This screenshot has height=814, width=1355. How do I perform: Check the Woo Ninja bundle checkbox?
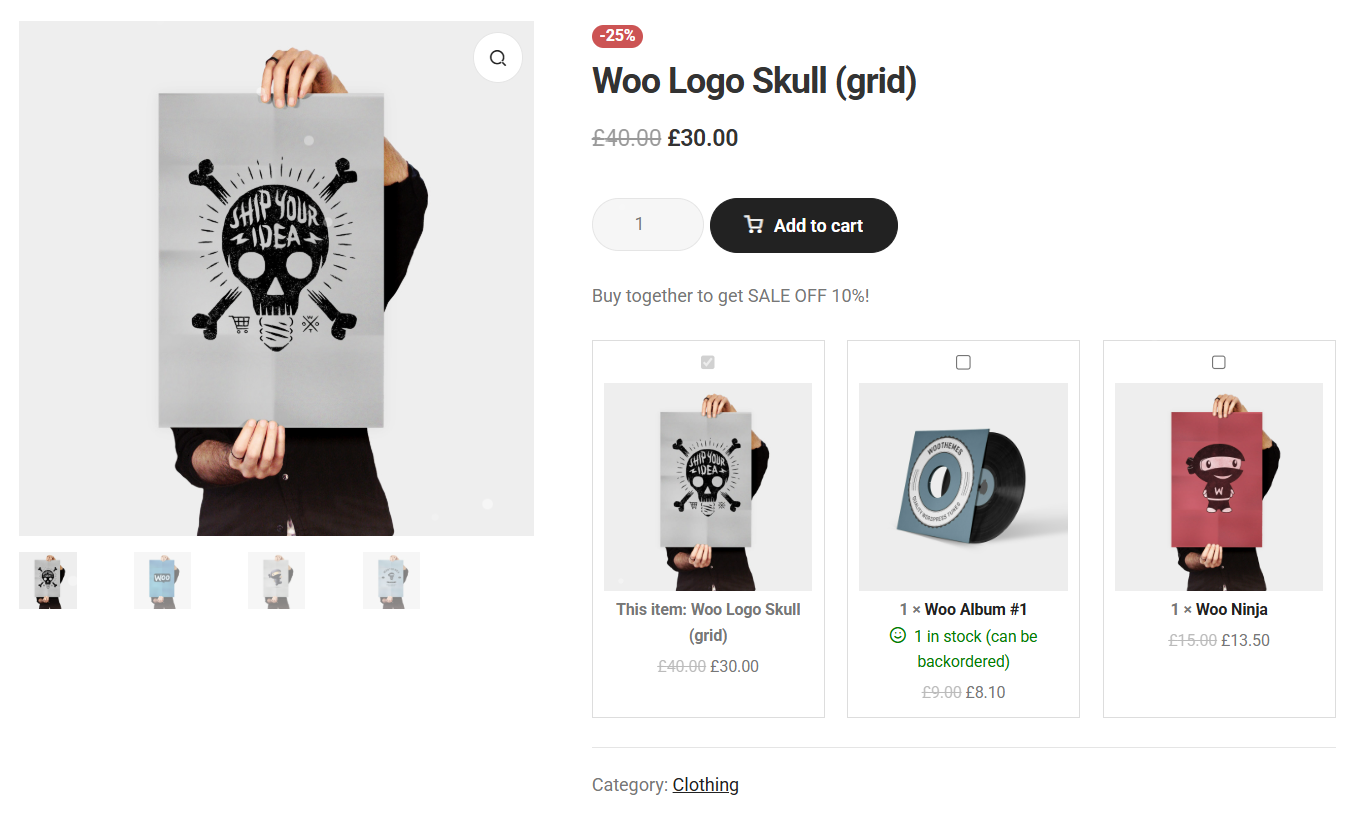click(1218, 362)
